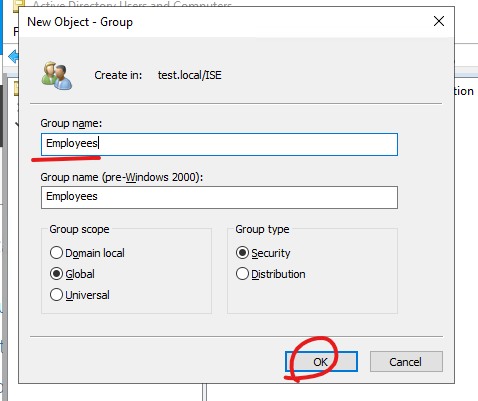Confirm group creation with OK
Screen dimensions: 478x401
tap(321, 361)
